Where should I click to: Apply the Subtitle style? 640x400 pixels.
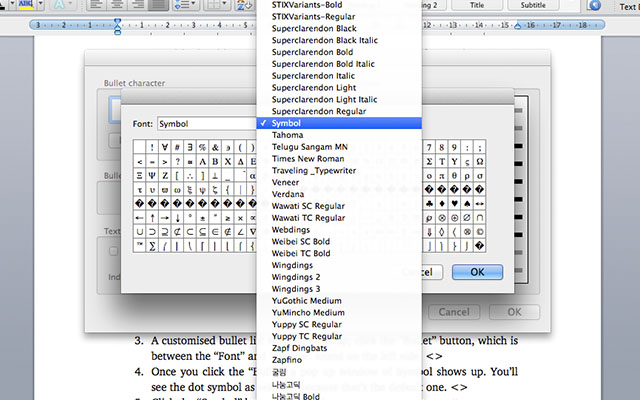(x=533, y=5)
